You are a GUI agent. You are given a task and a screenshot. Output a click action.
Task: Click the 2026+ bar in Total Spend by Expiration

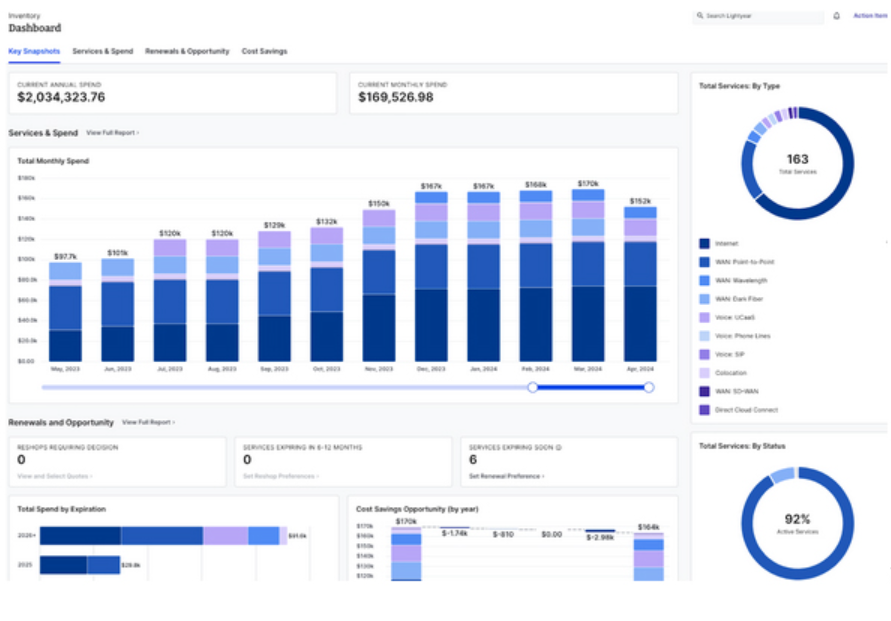[x=164, y=536]
